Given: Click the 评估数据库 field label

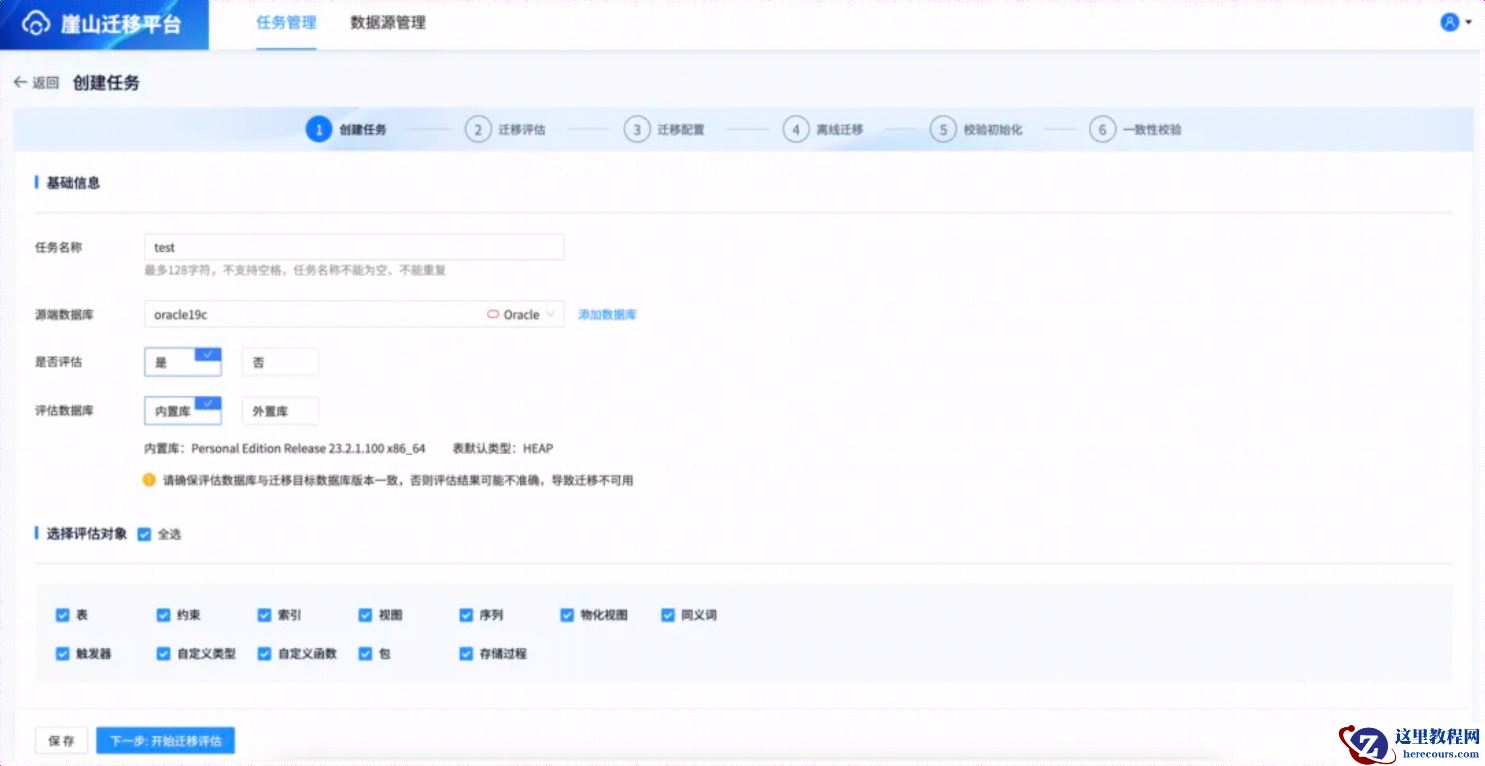Looking at the screenshot, I should [65, 410].
